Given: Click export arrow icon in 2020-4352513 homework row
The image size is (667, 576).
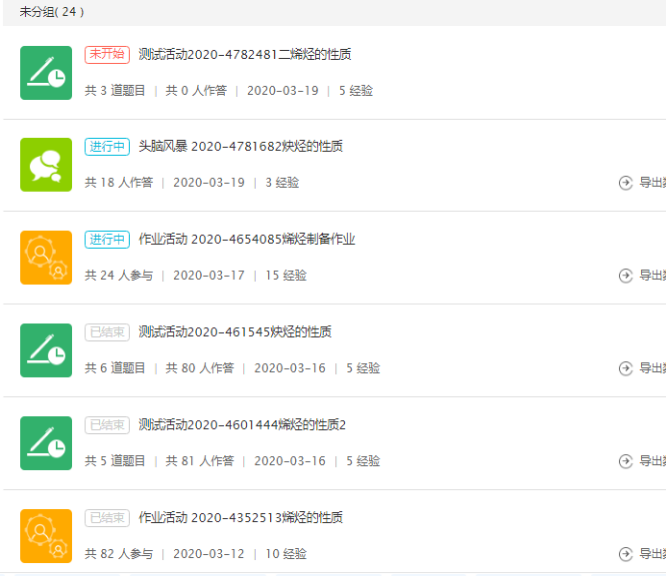Looking at the screenshot, I should click(x=626, y=554).
